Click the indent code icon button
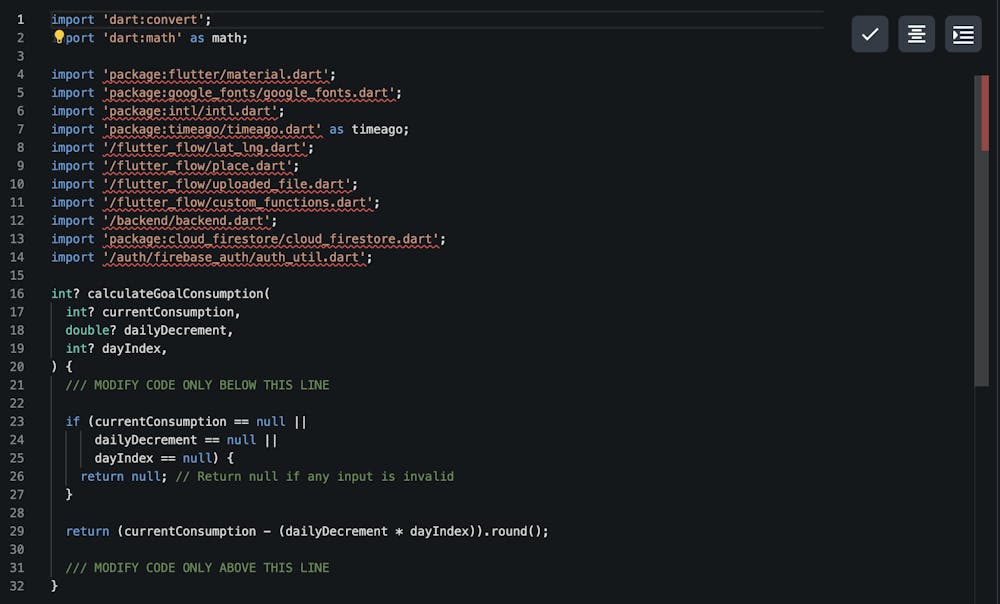The height and width of the screenshot is (604, 1000). (x=963, y=34)
